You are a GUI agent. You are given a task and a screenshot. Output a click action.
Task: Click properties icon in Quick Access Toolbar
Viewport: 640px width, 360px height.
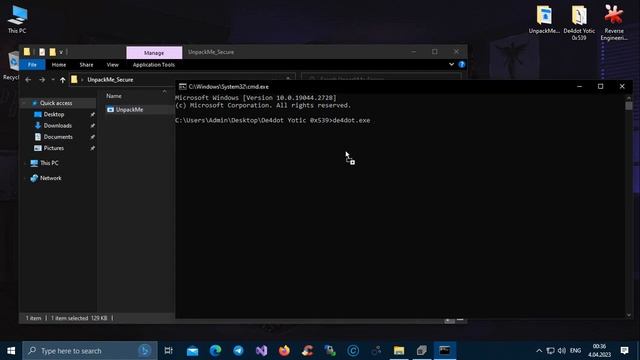pos(42,52)
